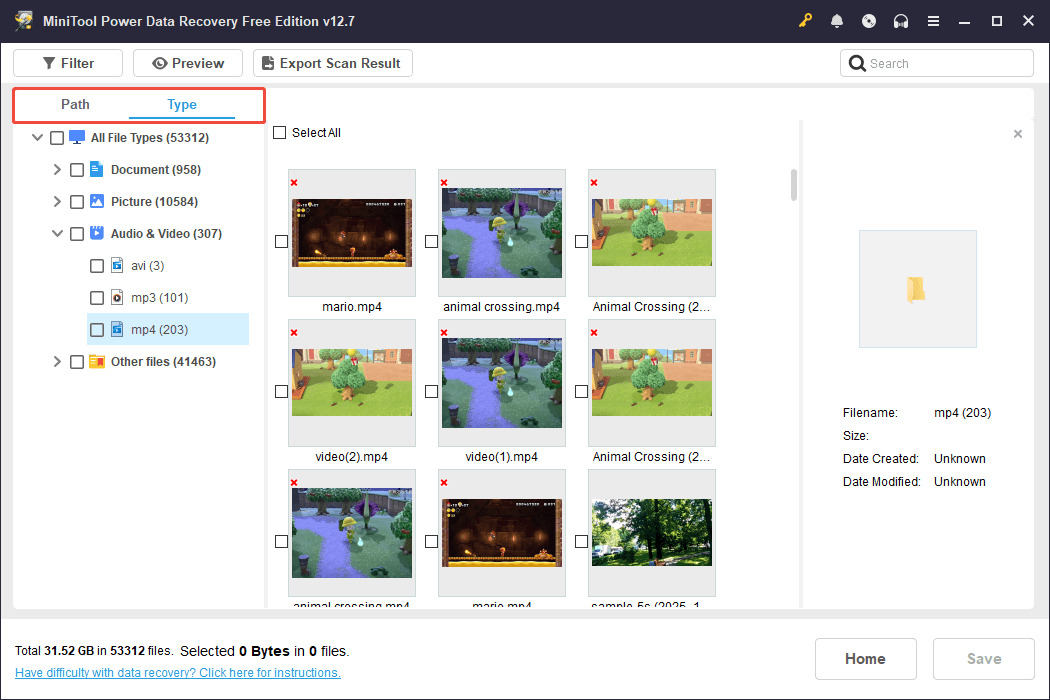Open notifications via the bell icon
1050x700 pixels.
[x=837, y=20]
